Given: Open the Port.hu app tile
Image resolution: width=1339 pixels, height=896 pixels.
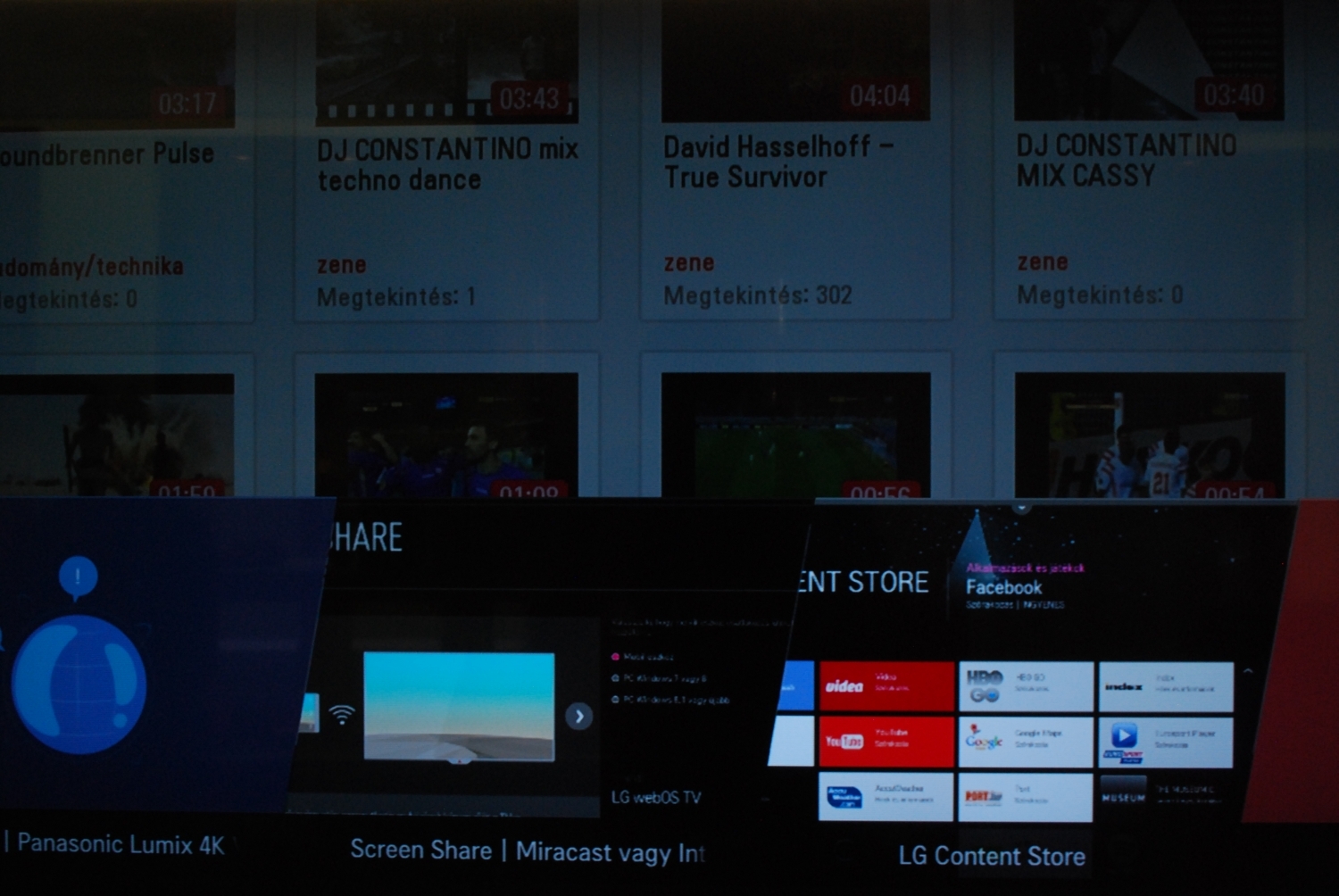Looking at the screenshot, I should pyautogui.click(x=1026, y=796).
